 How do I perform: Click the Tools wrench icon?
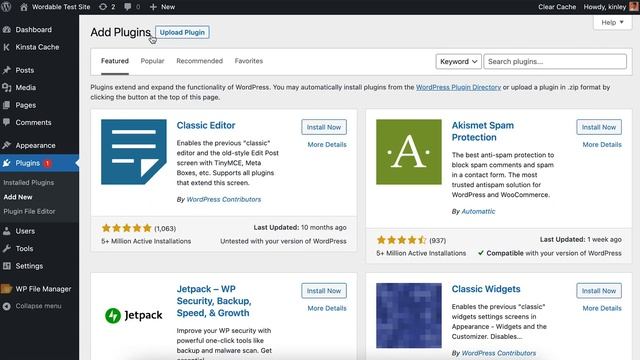point(7,248)
